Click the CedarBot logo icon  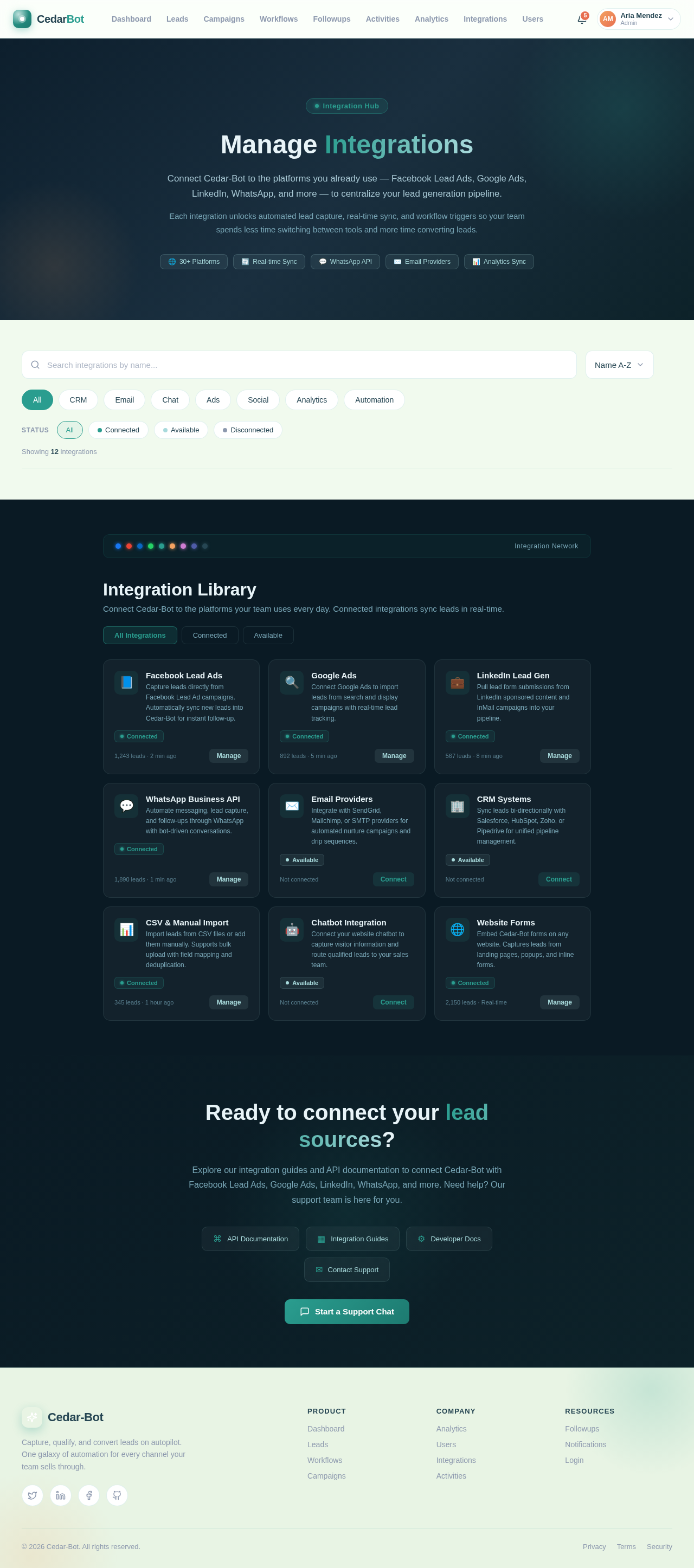(22, 19)
